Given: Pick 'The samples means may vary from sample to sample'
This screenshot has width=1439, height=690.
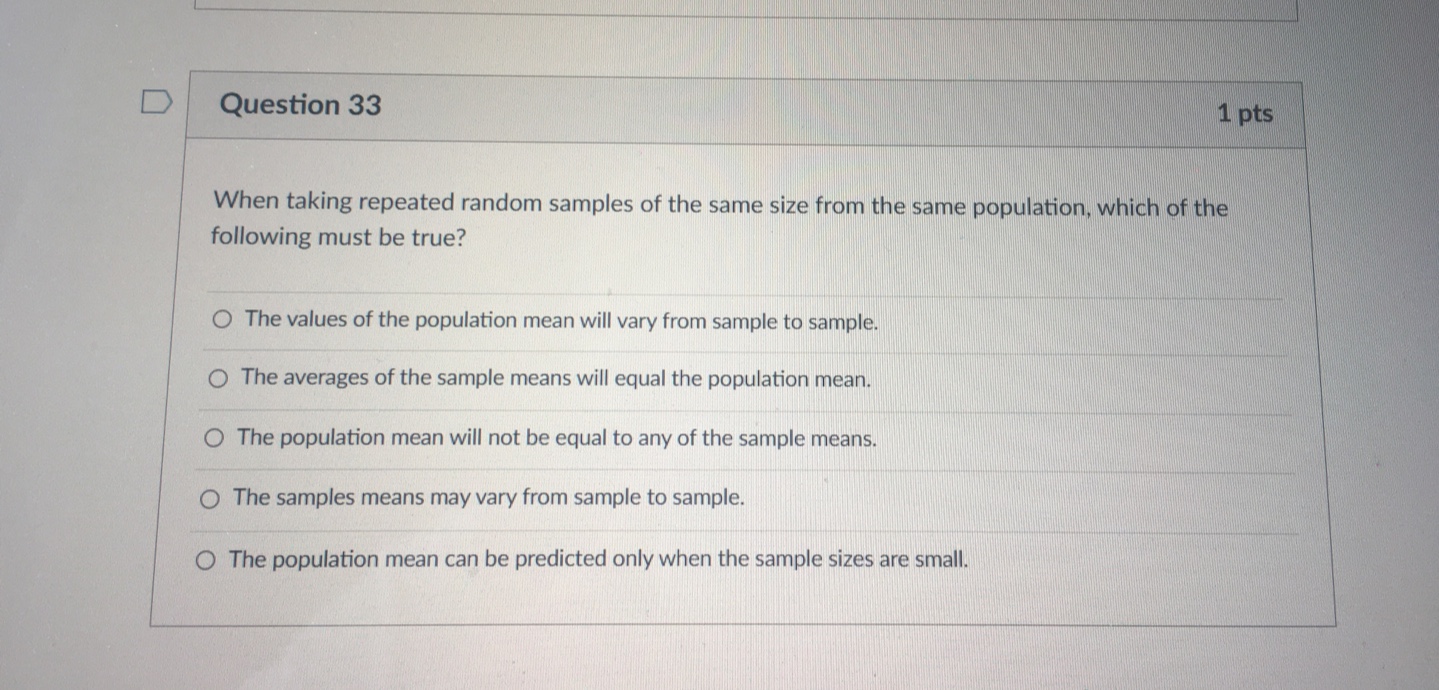Looking at the screenshot, I should [208, 497].
